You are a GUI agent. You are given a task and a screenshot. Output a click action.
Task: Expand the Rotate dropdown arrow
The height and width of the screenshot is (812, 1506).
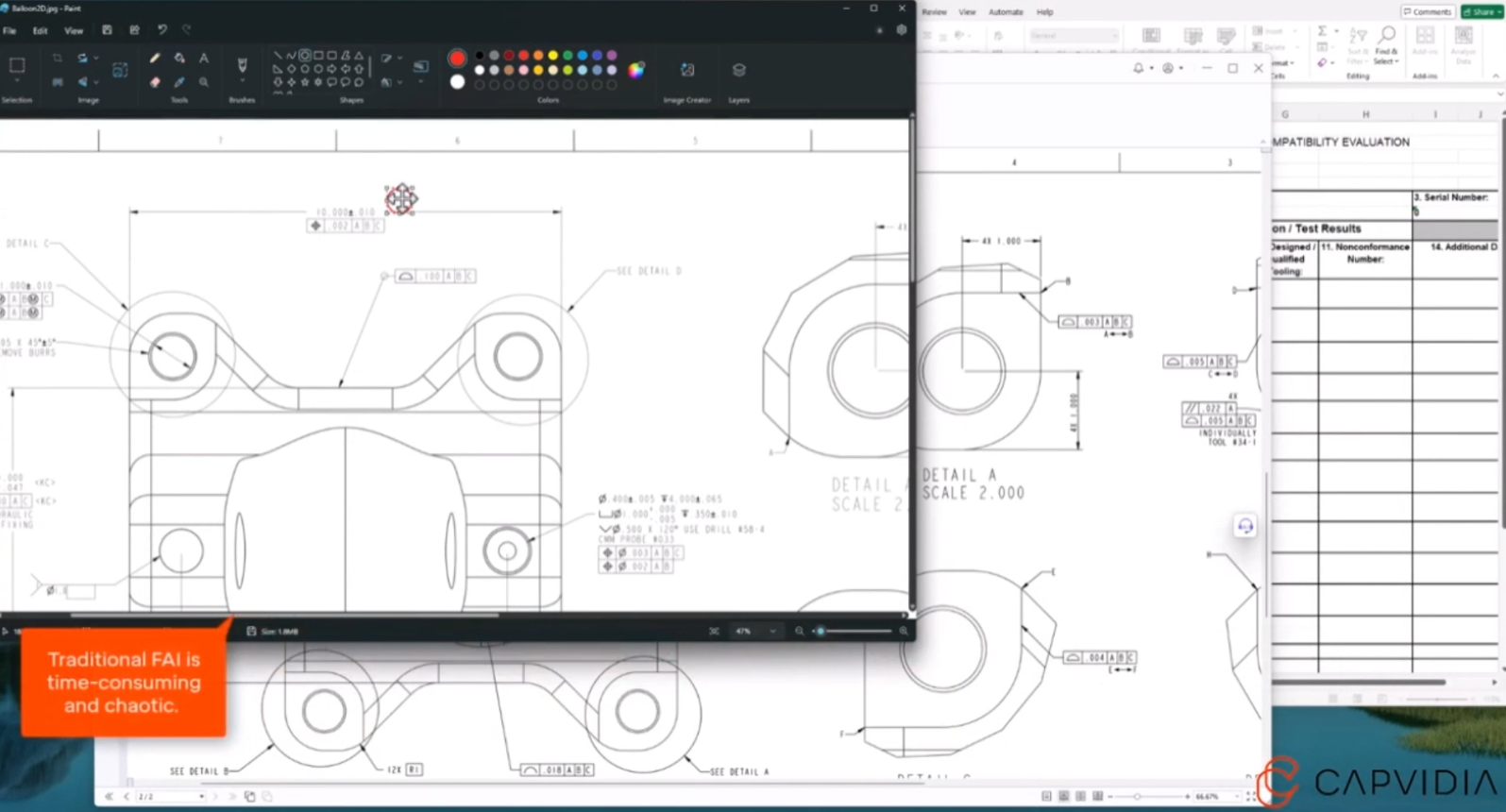(x=95, y=59)
